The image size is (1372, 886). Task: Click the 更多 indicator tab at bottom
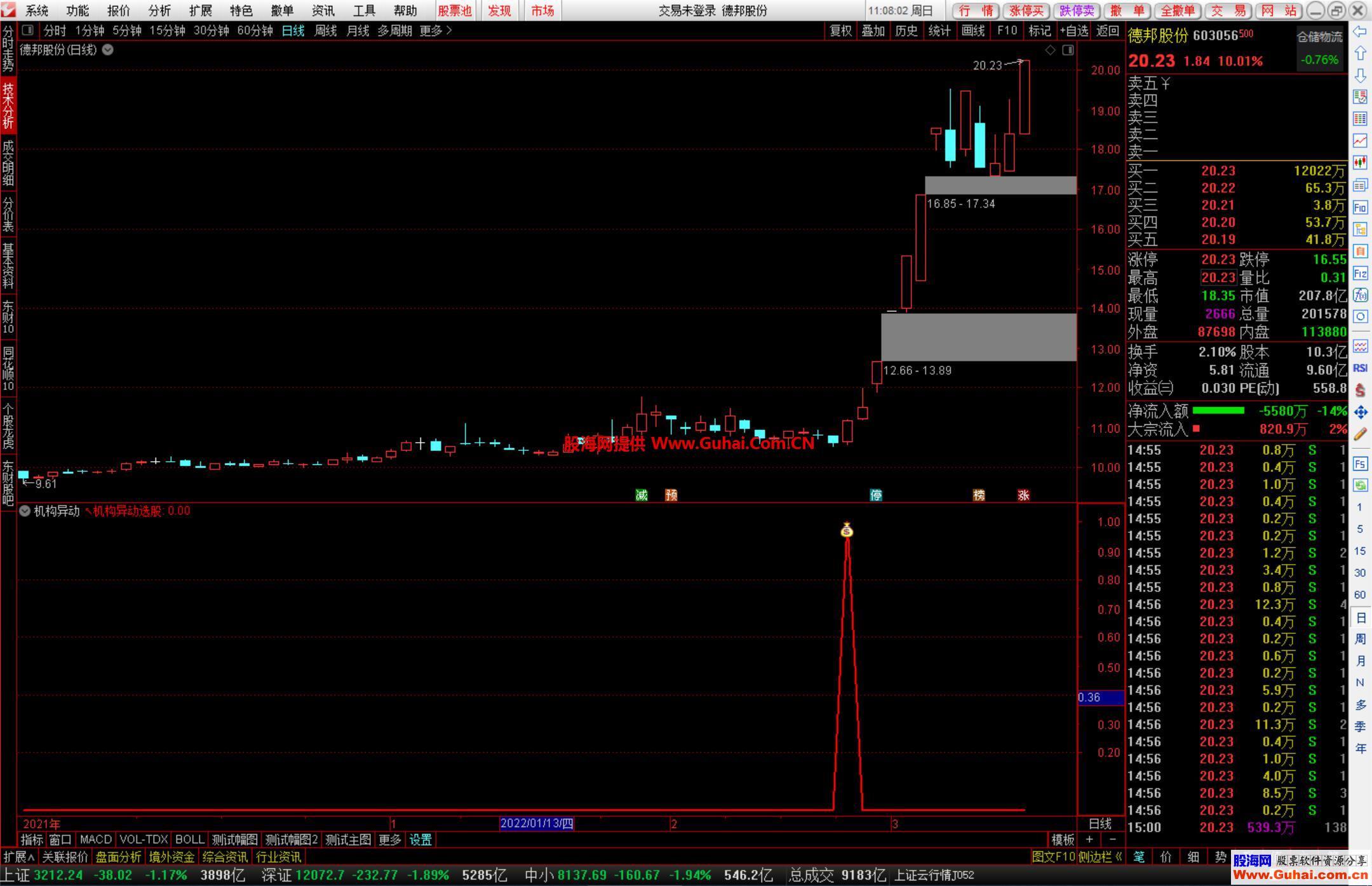(390, 840)
